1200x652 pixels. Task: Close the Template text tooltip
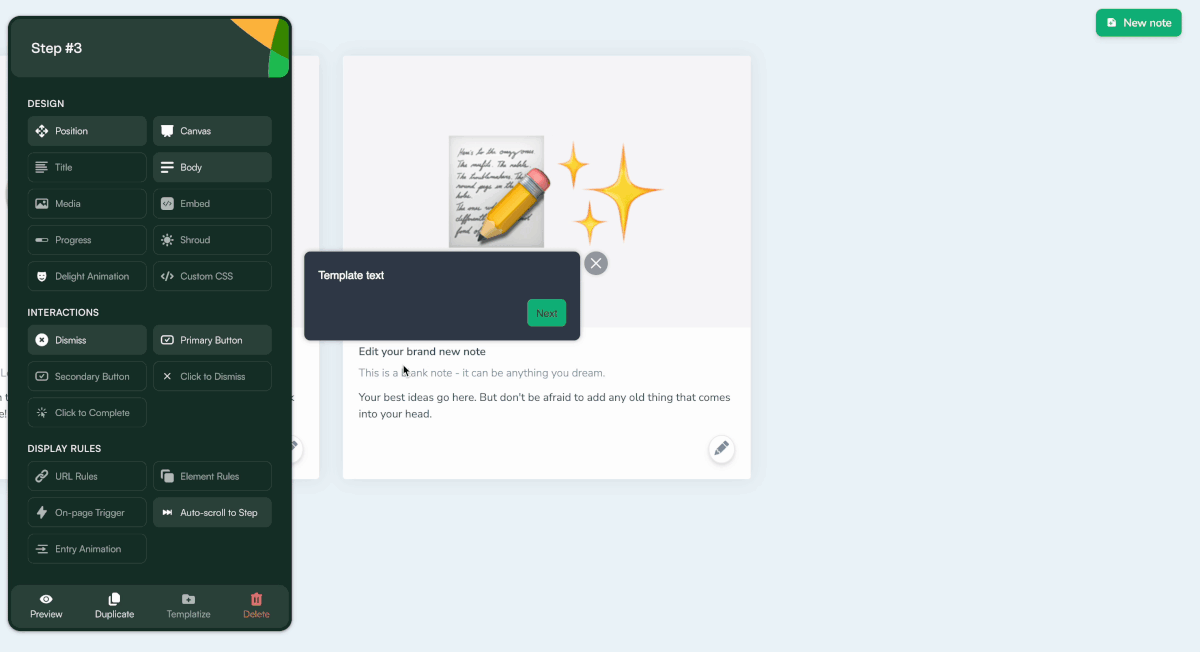[596, 264]
